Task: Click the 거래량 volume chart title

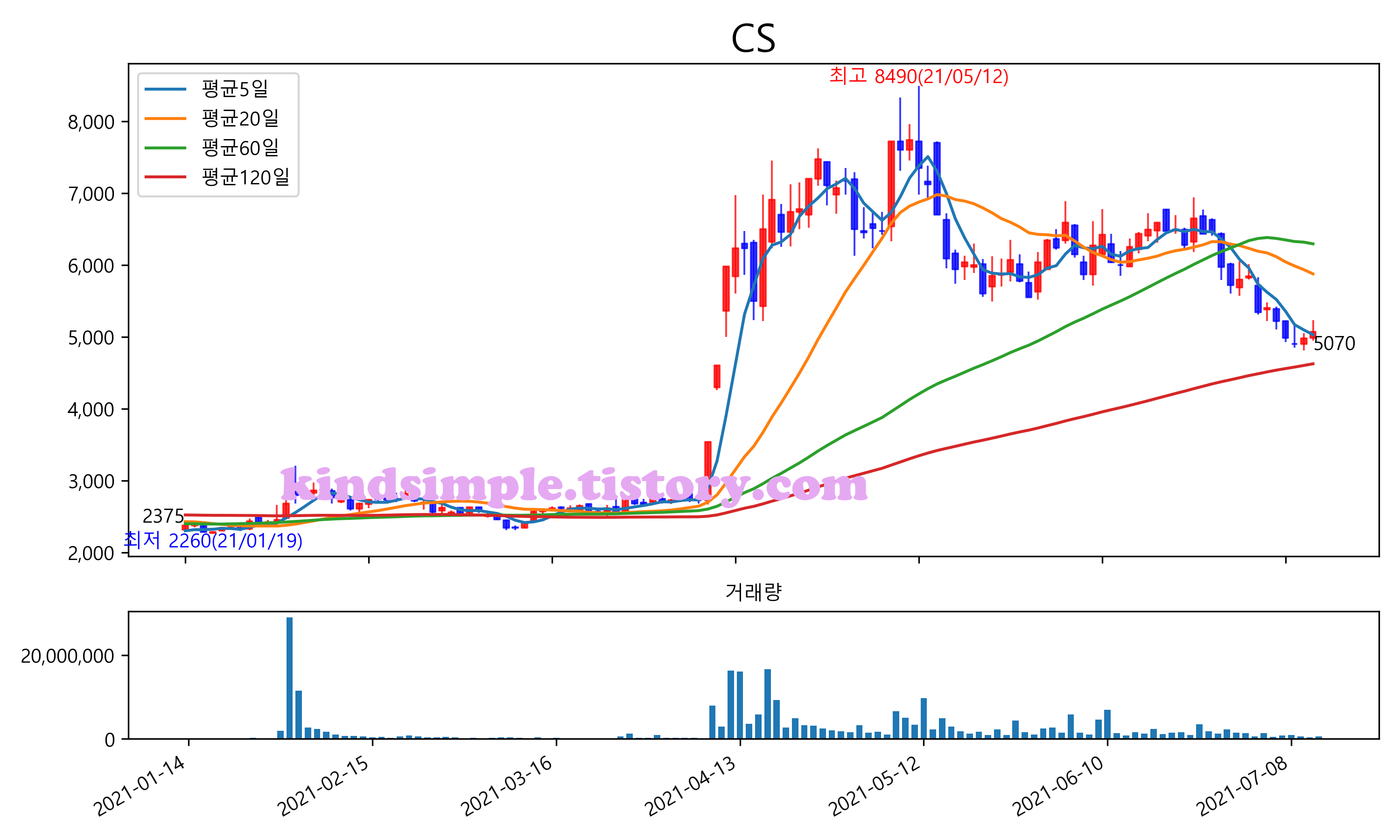Action: coord(753,592)
